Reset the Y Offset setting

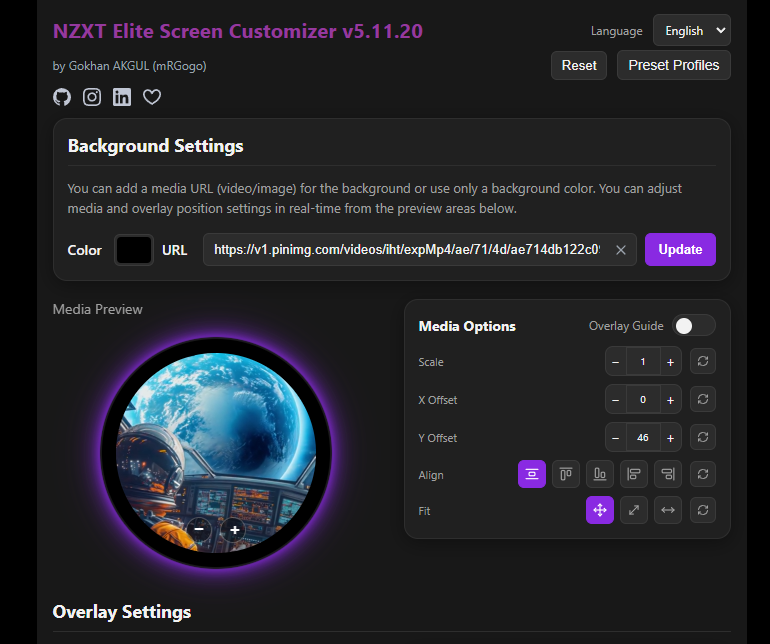703,437
